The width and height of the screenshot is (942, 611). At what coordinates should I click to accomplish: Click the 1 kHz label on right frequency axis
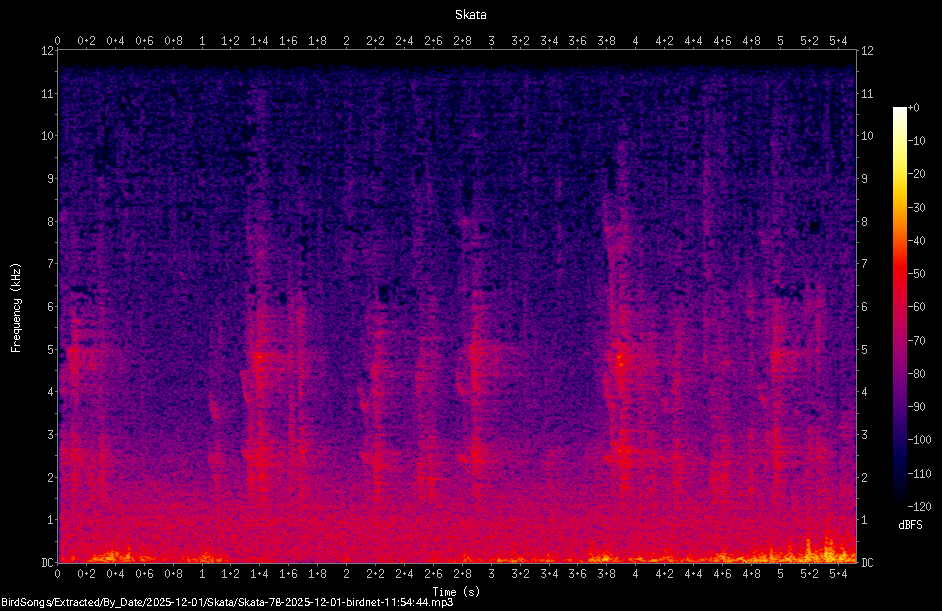point(865,520)
